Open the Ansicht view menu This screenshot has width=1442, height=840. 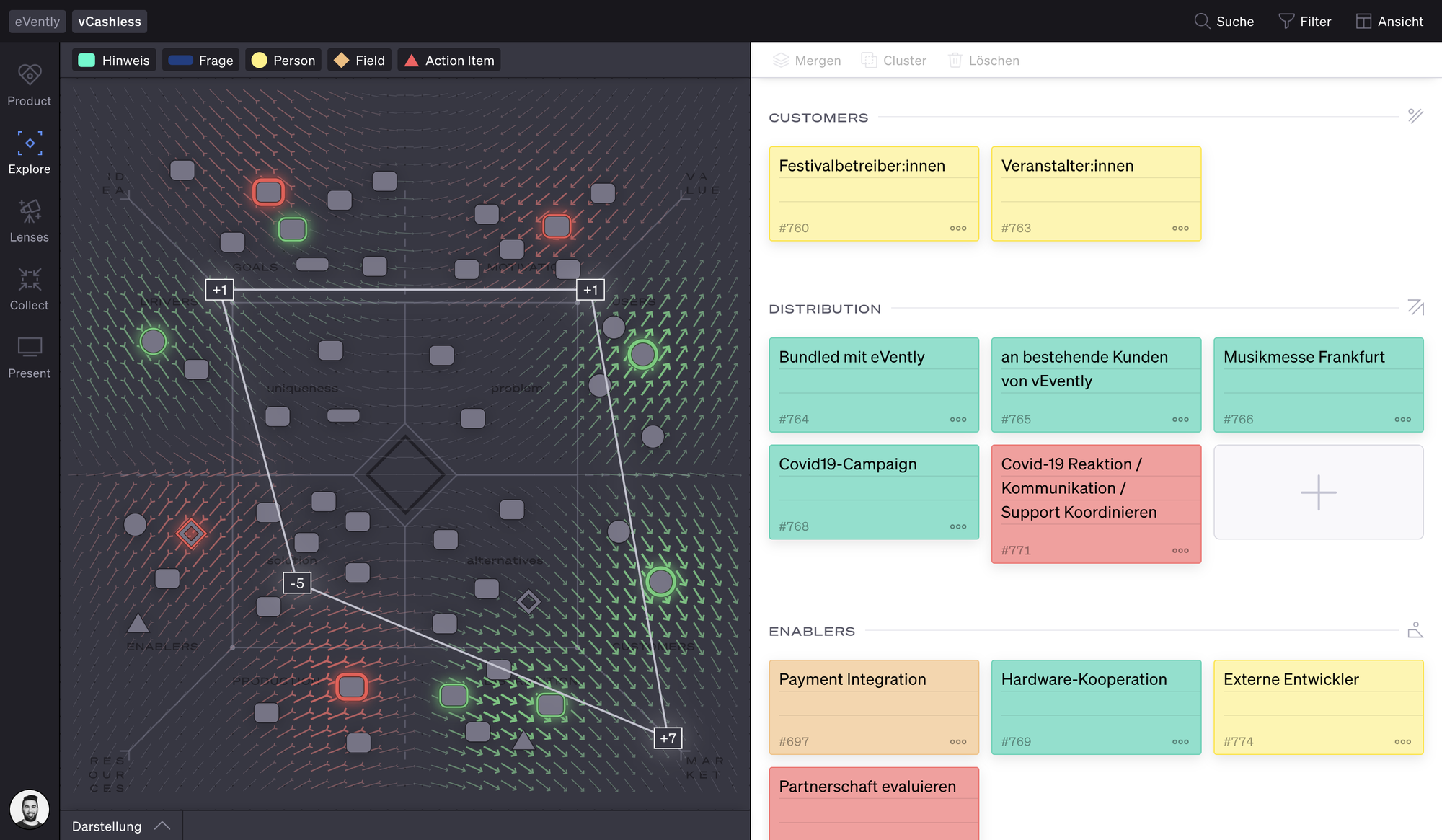(1389, 21)
